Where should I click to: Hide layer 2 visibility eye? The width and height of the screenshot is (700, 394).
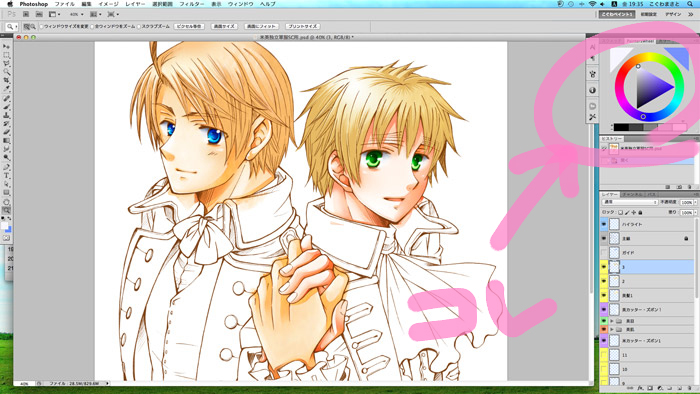[x=604, y=282]
